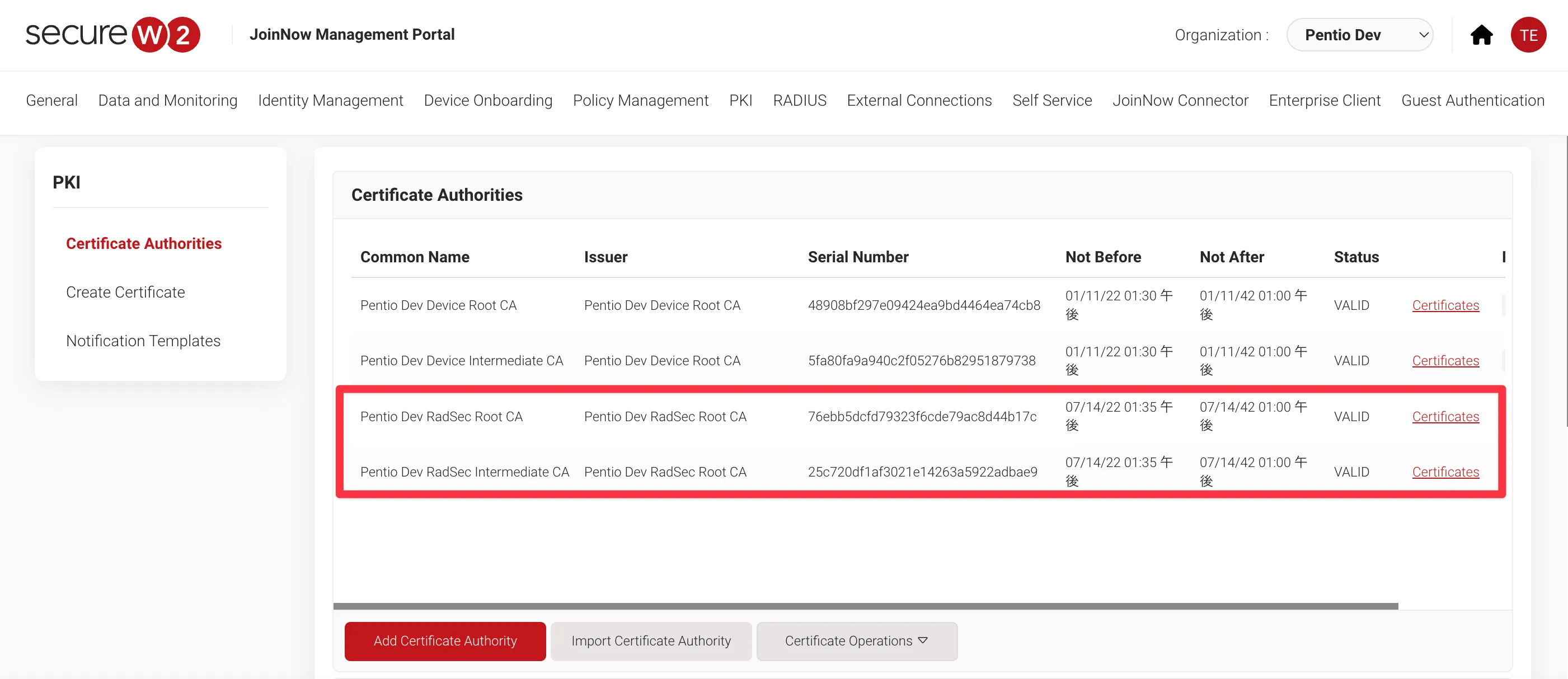Screen dimensions: 1568x679
Task: Open the Guest Authentication menu
Action: tap(1472, 100)
